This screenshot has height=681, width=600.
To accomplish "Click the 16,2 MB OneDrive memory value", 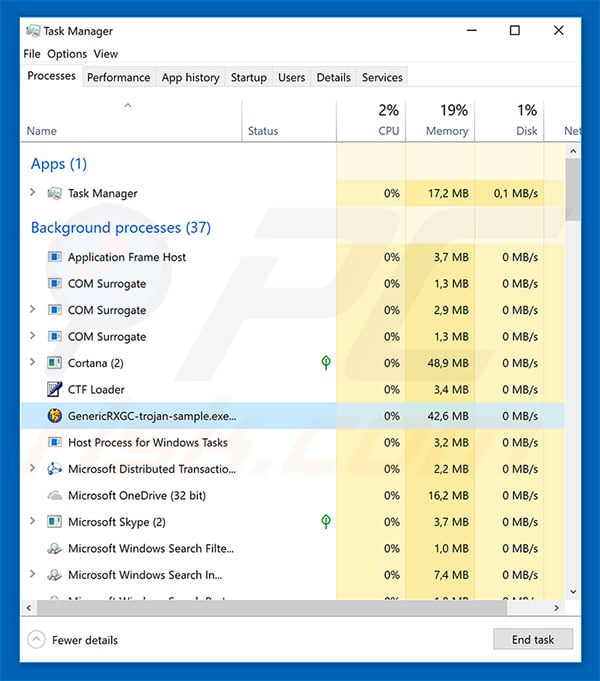I will pos(448,496).
